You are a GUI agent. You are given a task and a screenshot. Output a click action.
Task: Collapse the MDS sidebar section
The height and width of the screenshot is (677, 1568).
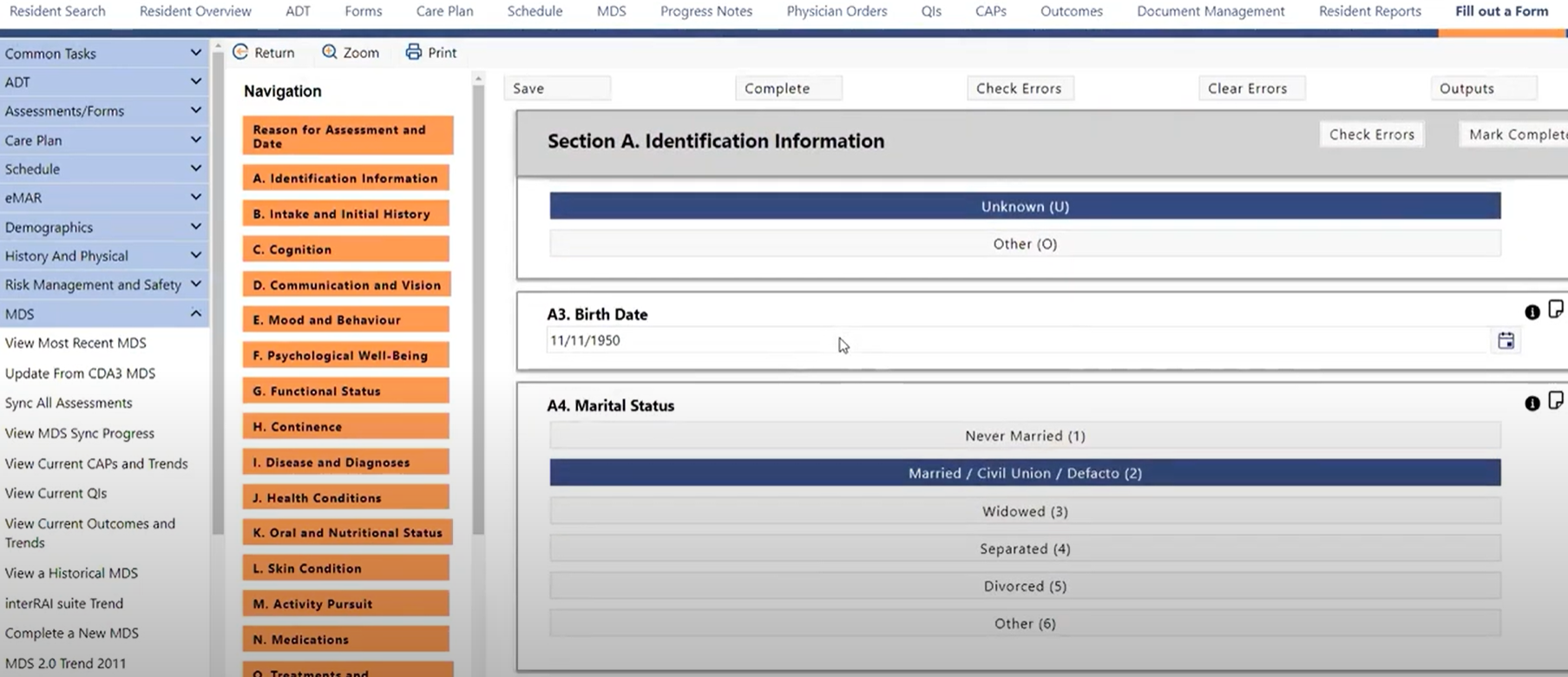195,313
